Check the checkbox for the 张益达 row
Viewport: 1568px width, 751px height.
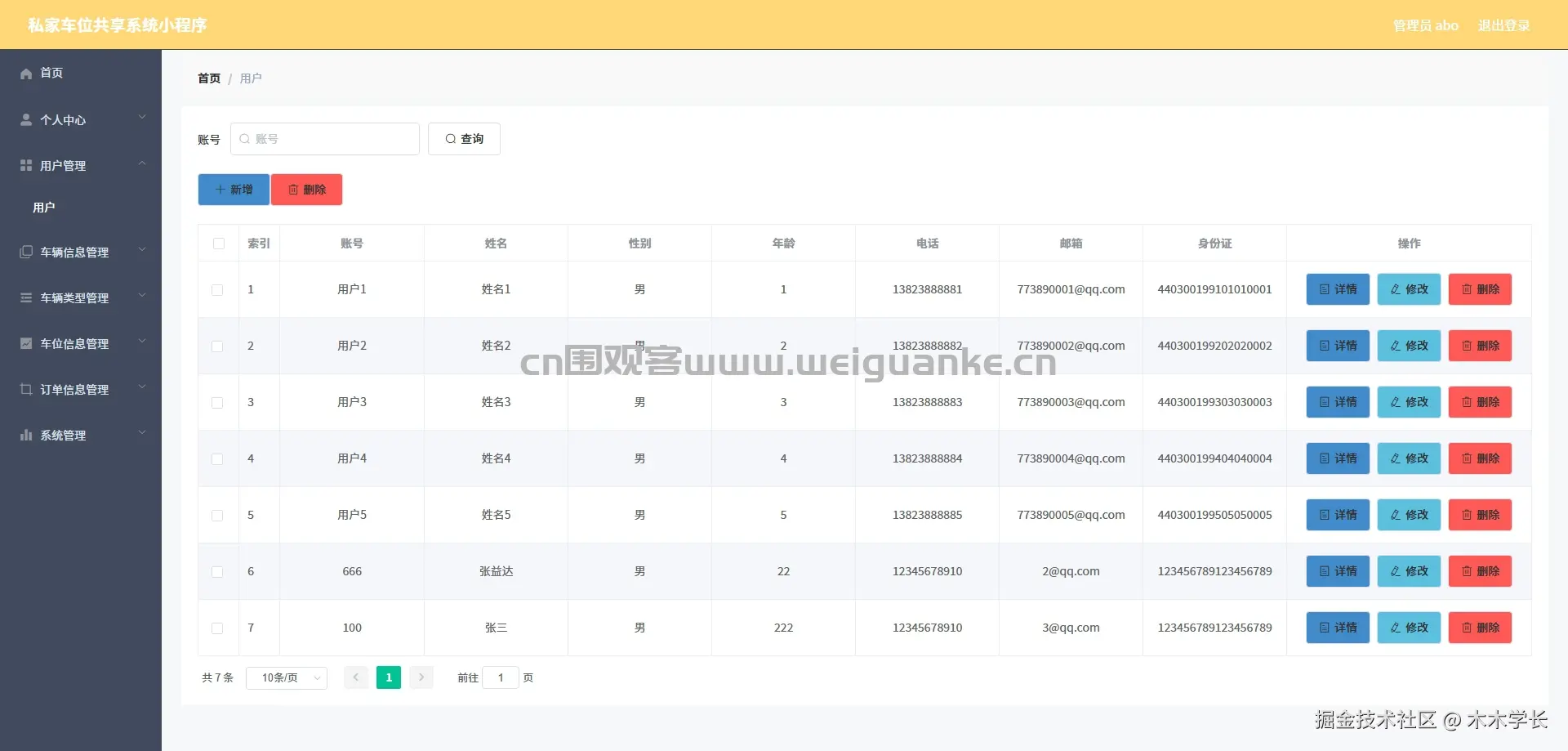point(217,572)
